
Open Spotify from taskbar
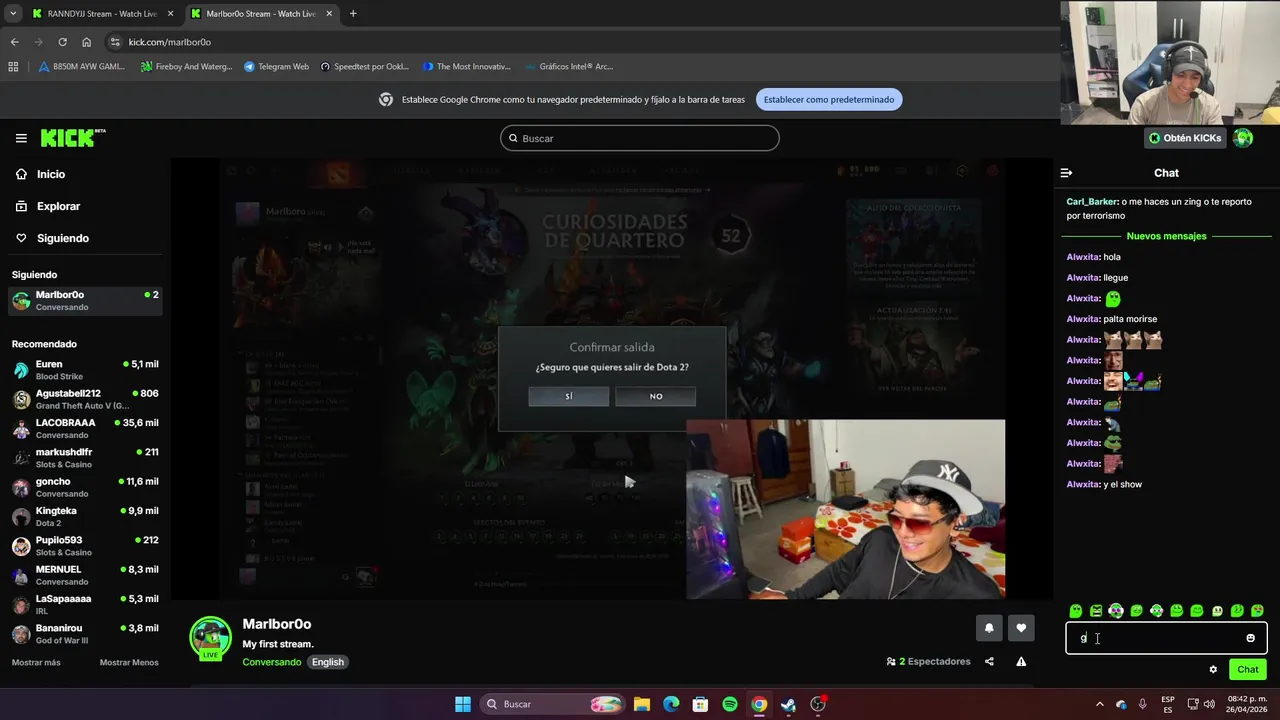pyautogui.click(x=730, y=704)
